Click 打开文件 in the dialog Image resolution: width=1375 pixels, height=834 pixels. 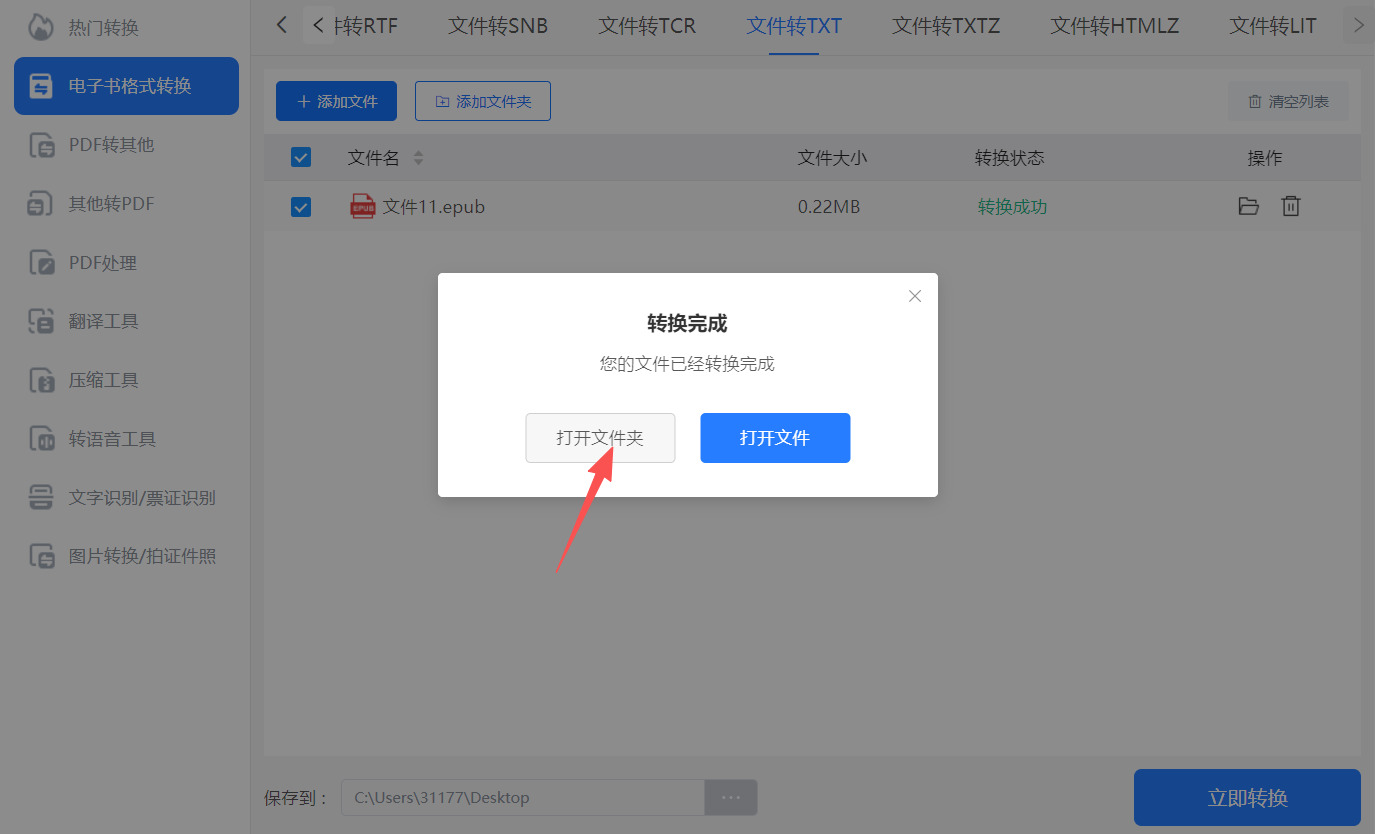coord(775,438)
